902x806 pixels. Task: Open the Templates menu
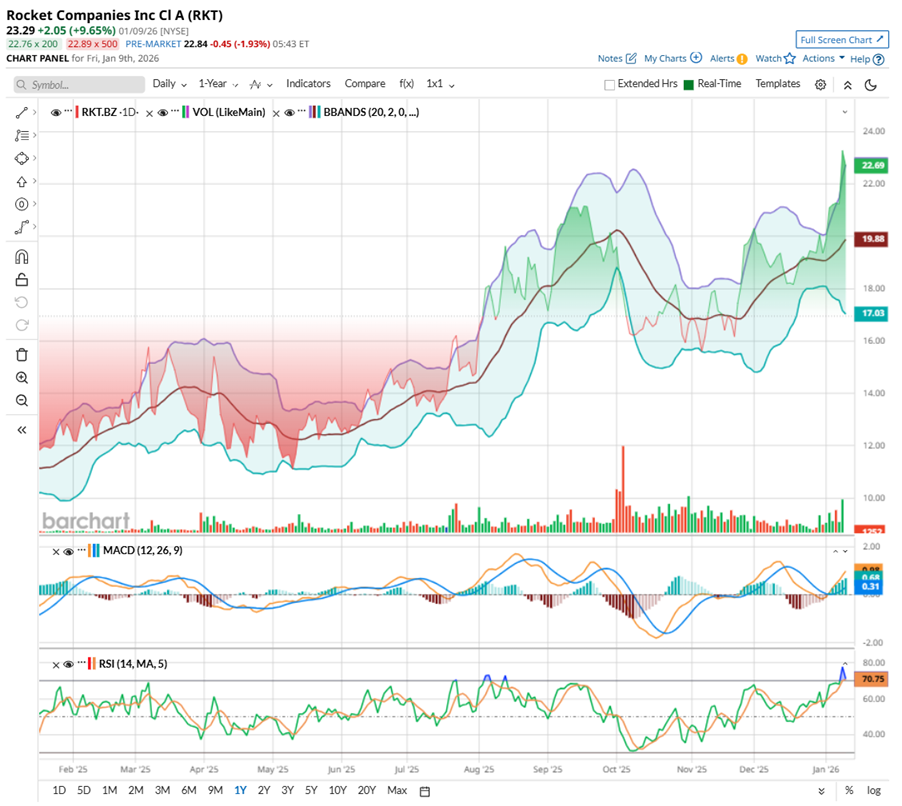coord(778,84)
